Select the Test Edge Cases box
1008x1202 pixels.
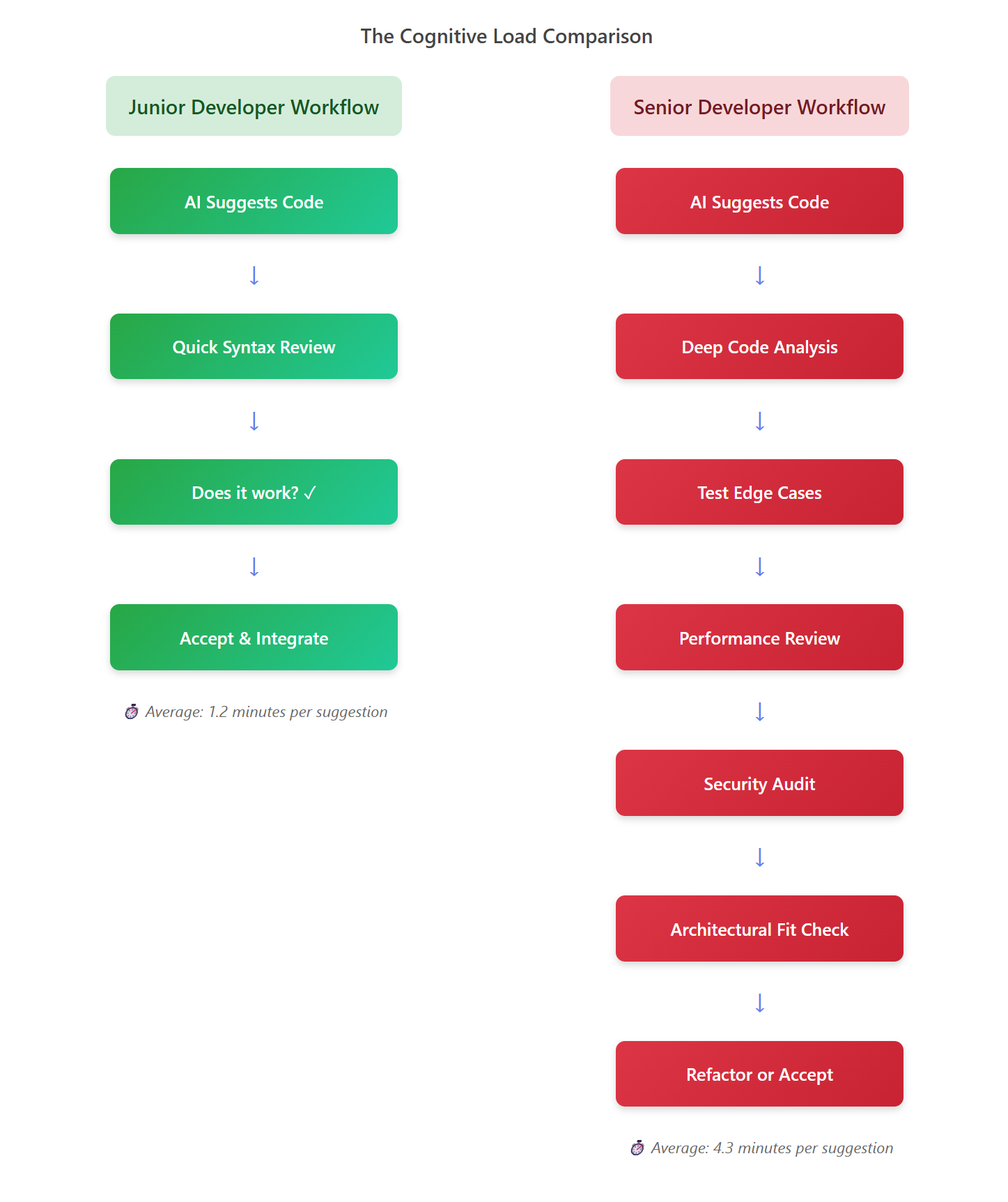pyautogui.click(x=759, y=493)
